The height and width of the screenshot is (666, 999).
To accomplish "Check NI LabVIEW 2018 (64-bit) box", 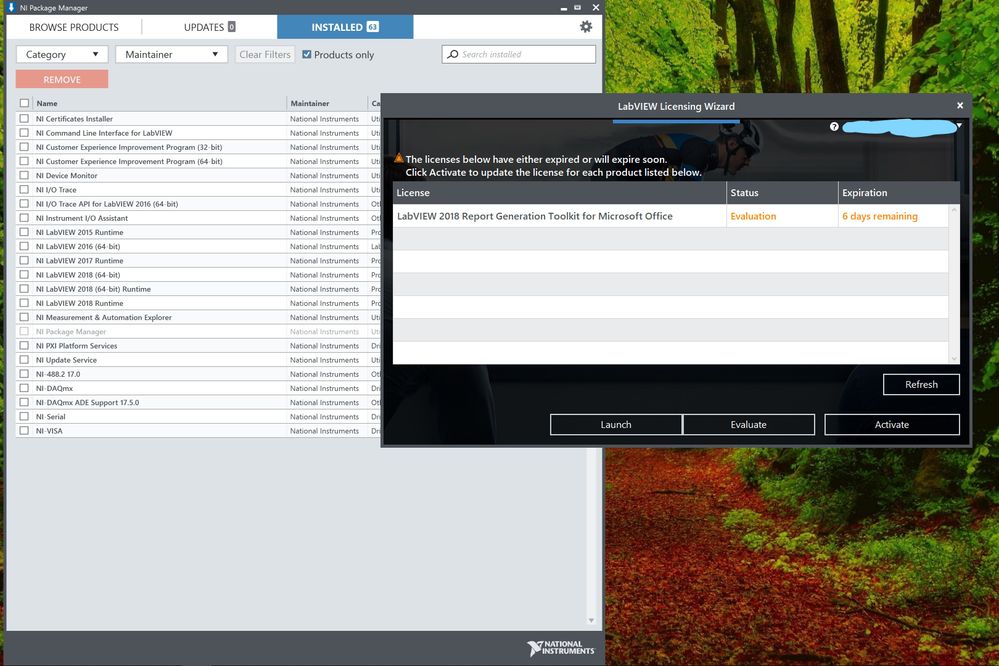I will pos(24,275).
